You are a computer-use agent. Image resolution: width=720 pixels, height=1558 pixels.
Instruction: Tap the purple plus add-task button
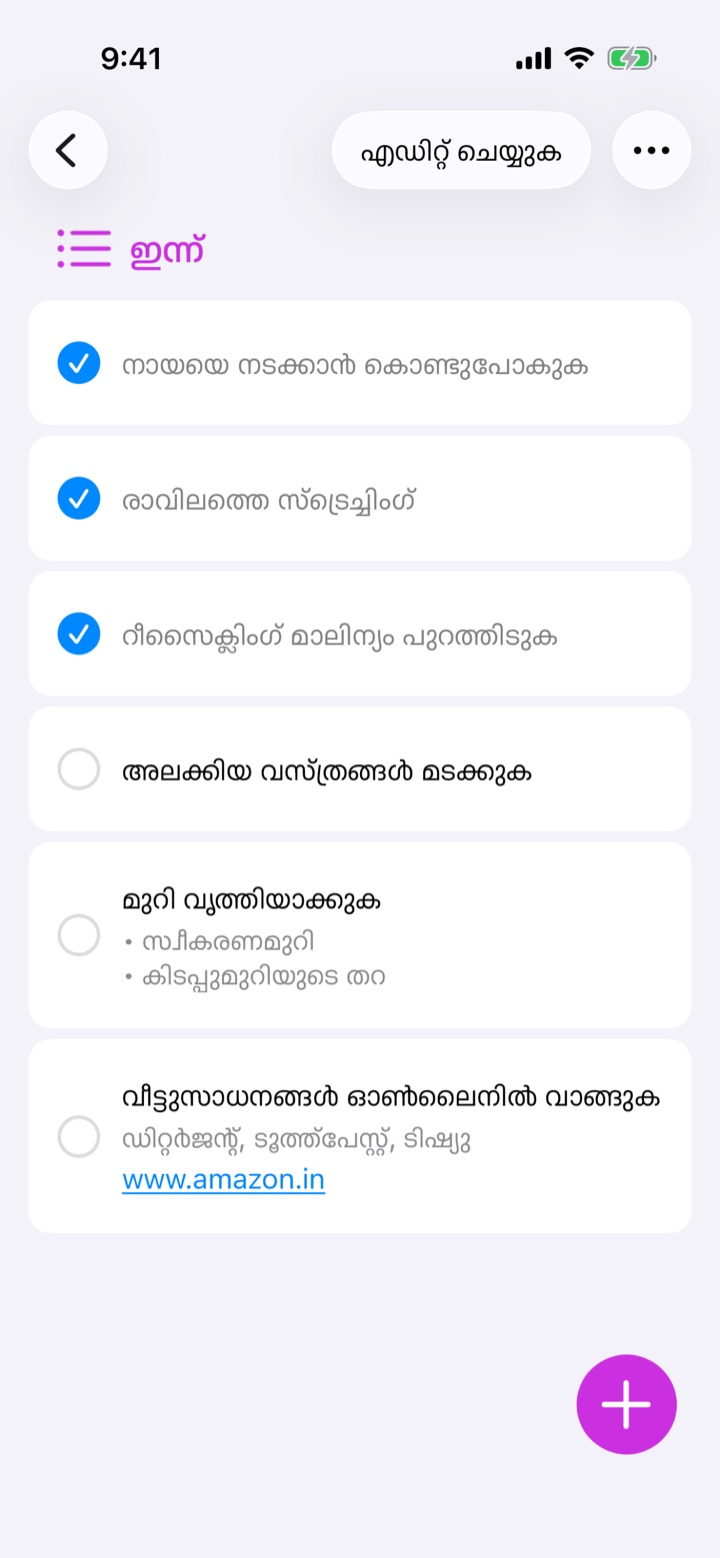tap(627, 1404)
